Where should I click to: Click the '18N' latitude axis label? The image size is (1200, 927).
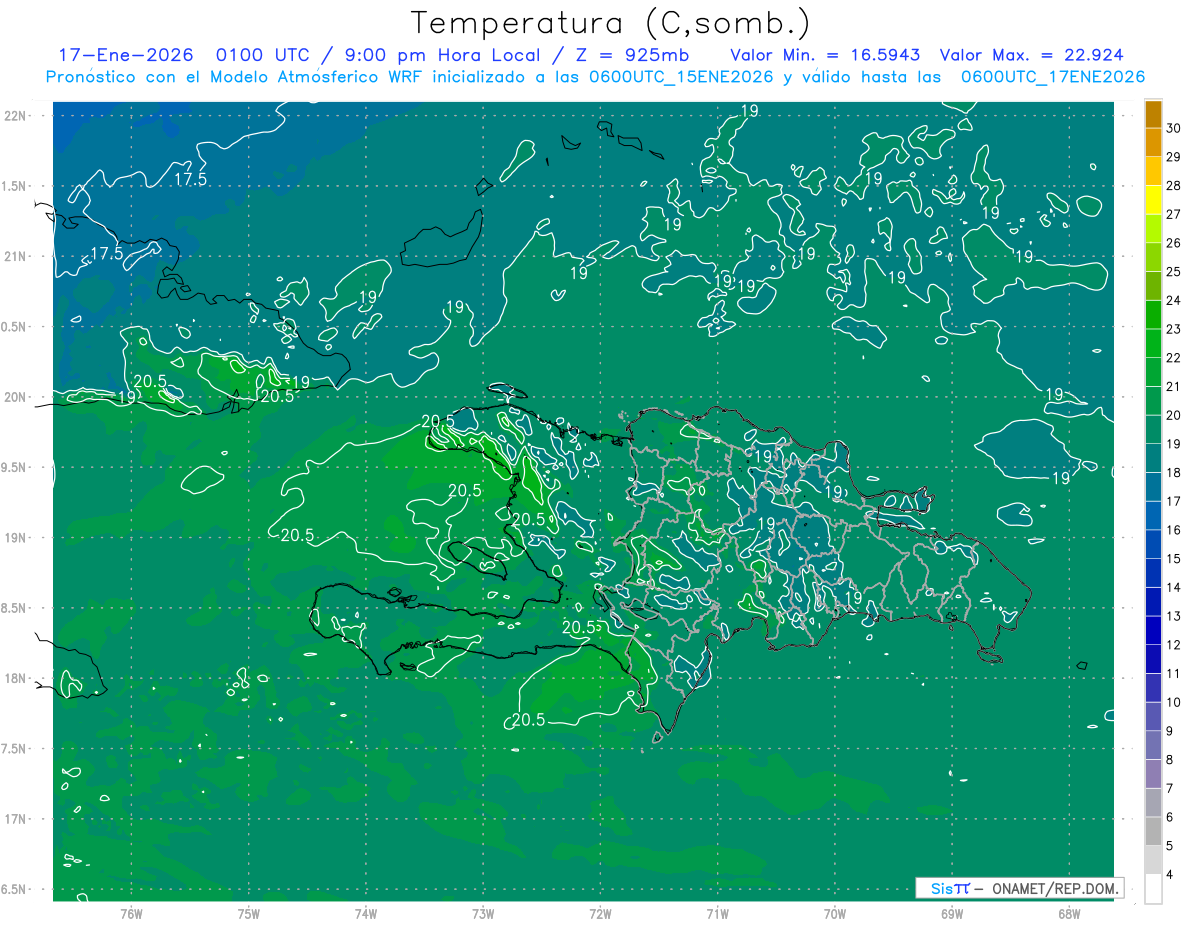pyautogui.click(x=15, y=678)
